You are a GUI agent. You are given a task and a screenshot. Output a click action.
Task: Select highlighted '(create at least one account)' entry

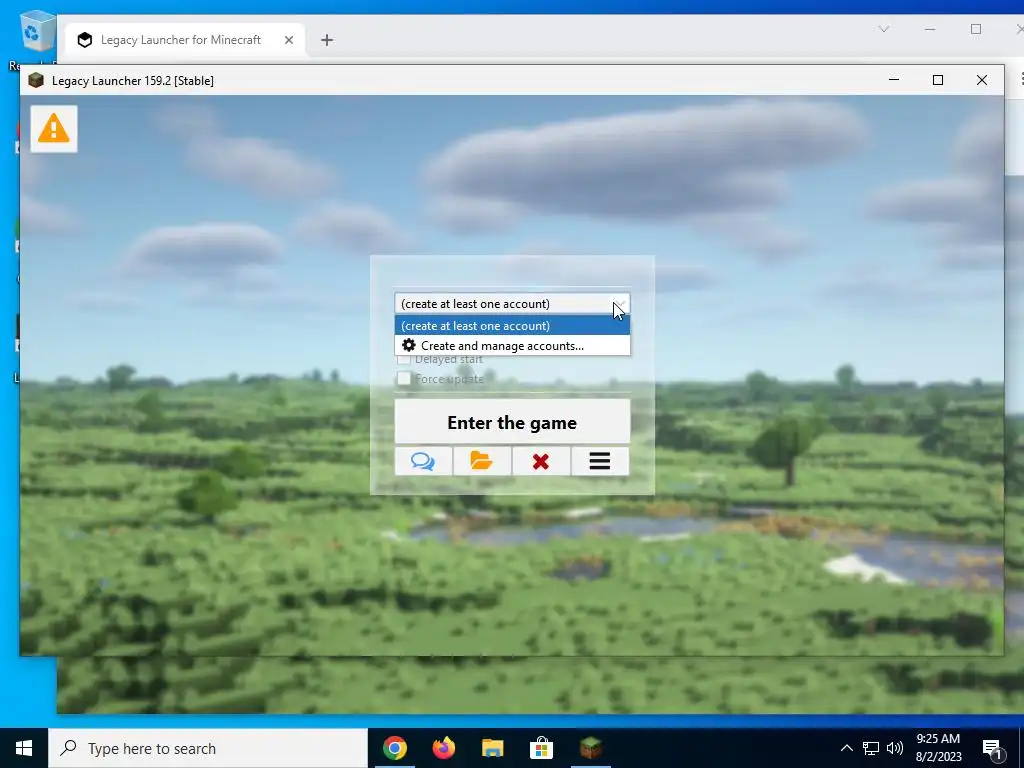(512, 325)
